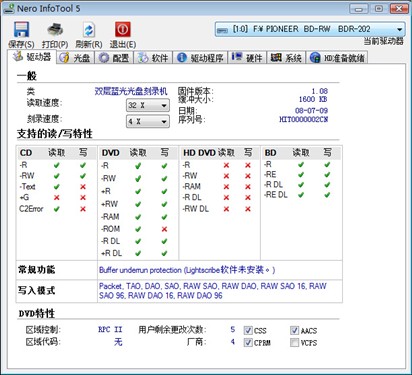Viewport: 412px width, 375px height.
Task: Open the 驱动程序 tab
Action: [x=200, y=58]
